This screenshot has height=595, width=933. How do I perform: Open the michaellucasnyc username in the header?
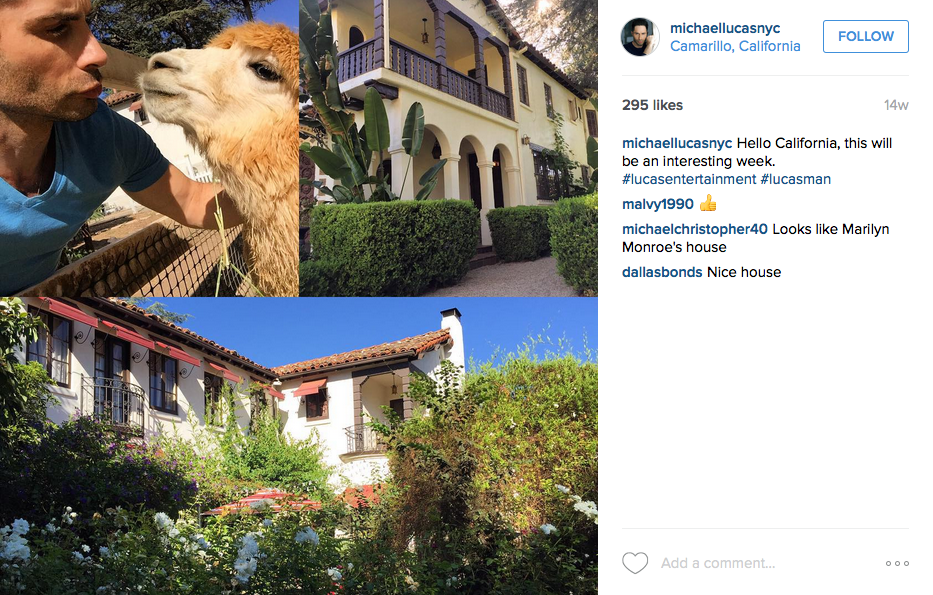point(725,28)
